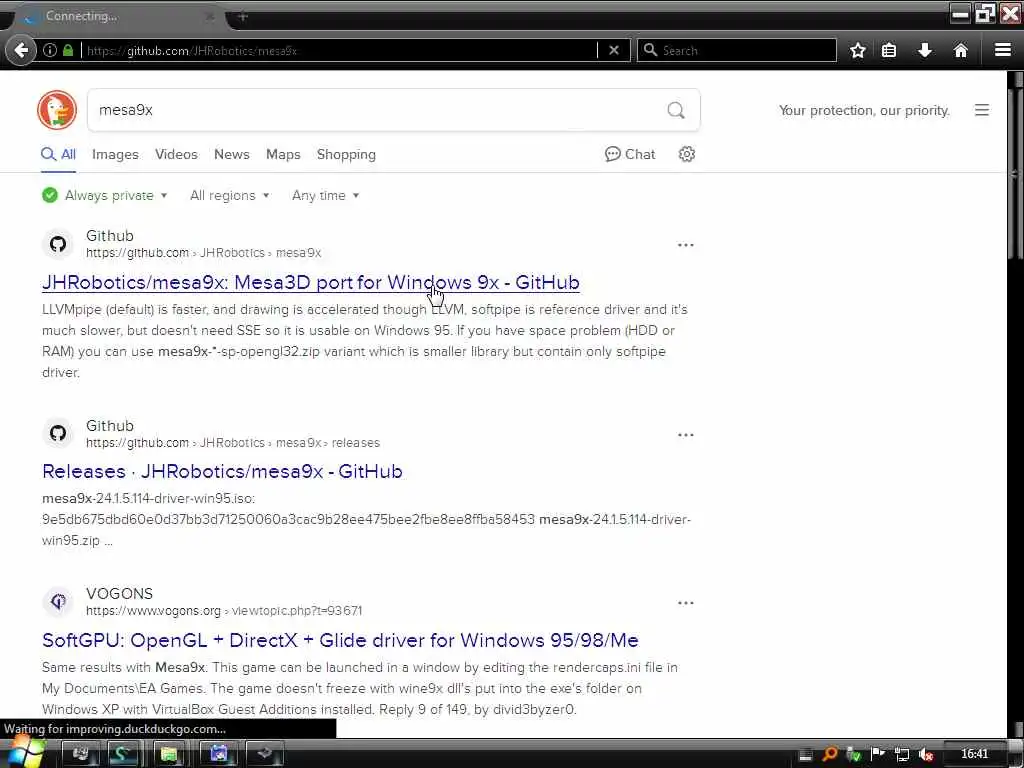Open more options for JHRobotics/mesa9x result
1024x768 pixels.
click(x=686, y=245)
